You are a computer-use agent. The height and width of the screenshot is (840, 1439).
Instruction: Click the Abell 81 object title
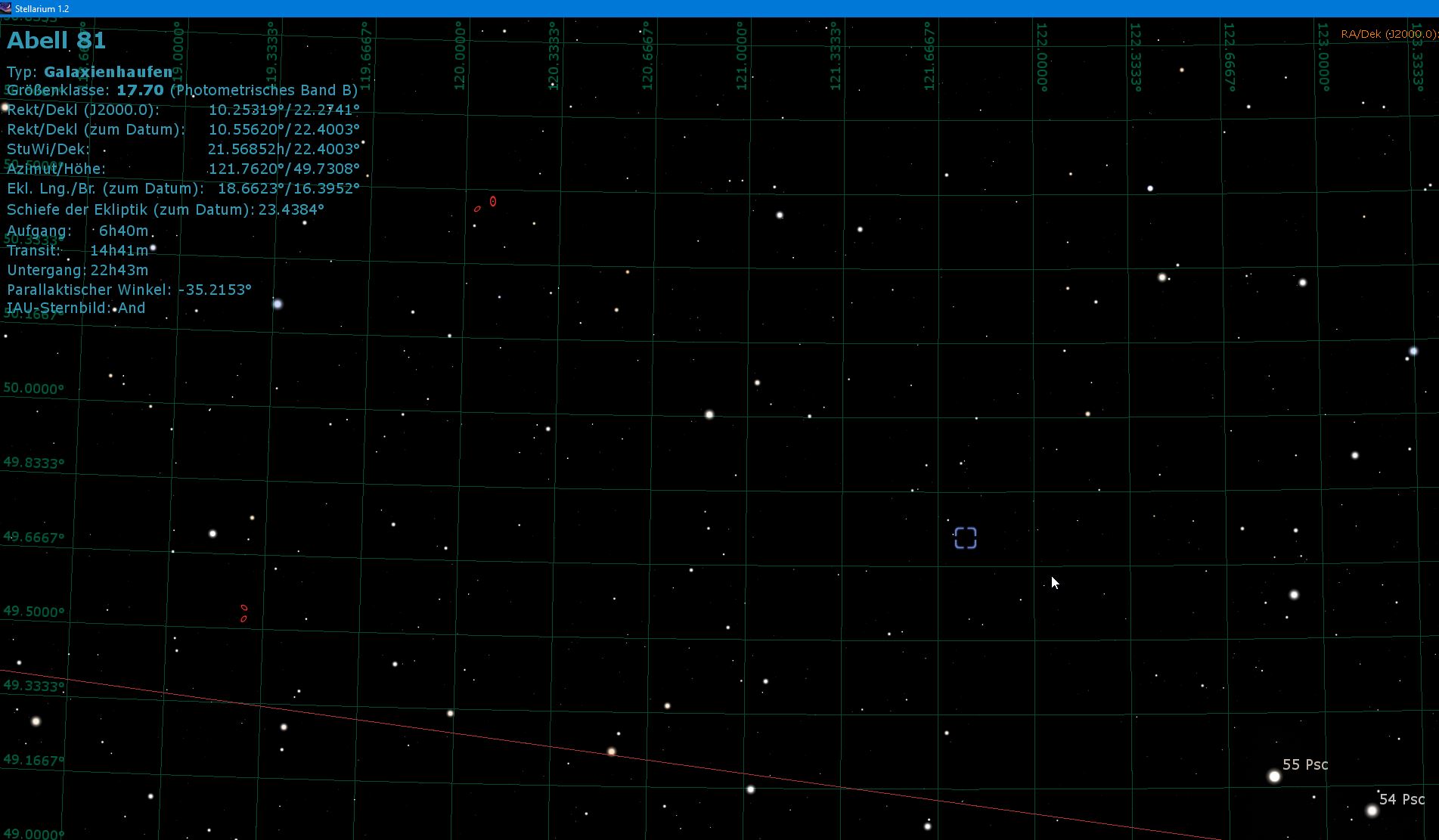[56, 41]
